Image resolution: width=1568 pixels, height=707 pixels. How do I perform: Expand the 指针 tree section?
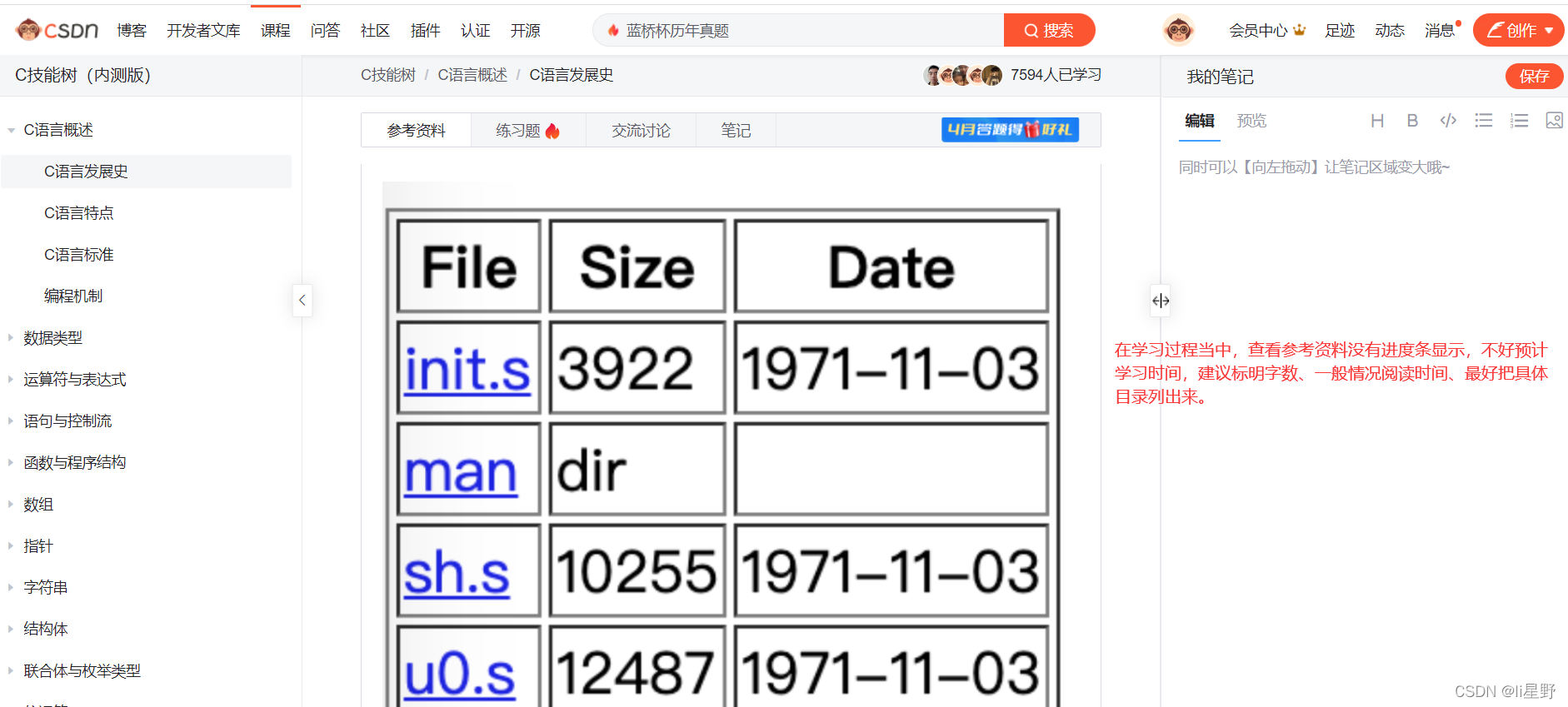click(x=11, y=546)
